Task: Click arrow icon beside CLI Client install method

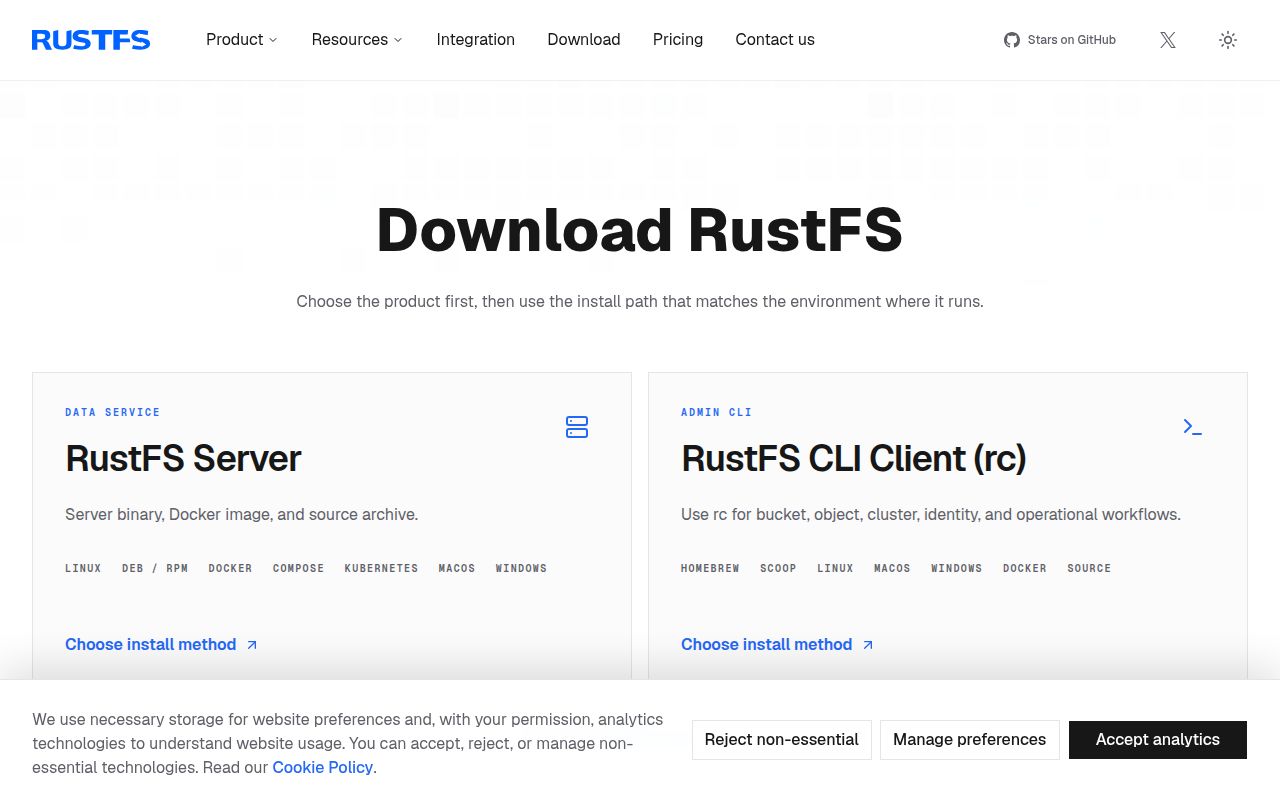Action: pyautogui.click(x=868, y=645)
